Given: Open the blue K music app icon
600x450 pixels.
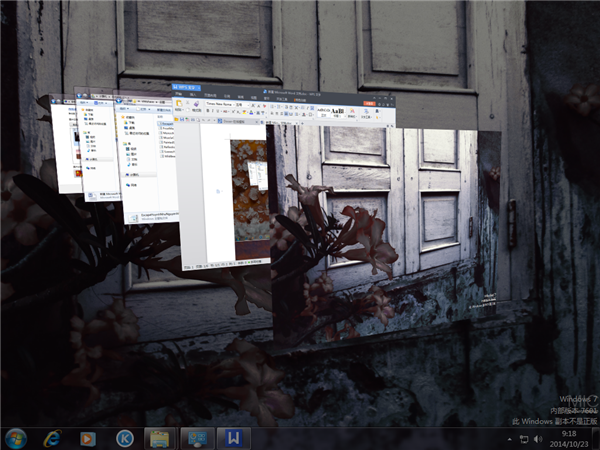Looking at the screenshot, I should click(124, 437).
